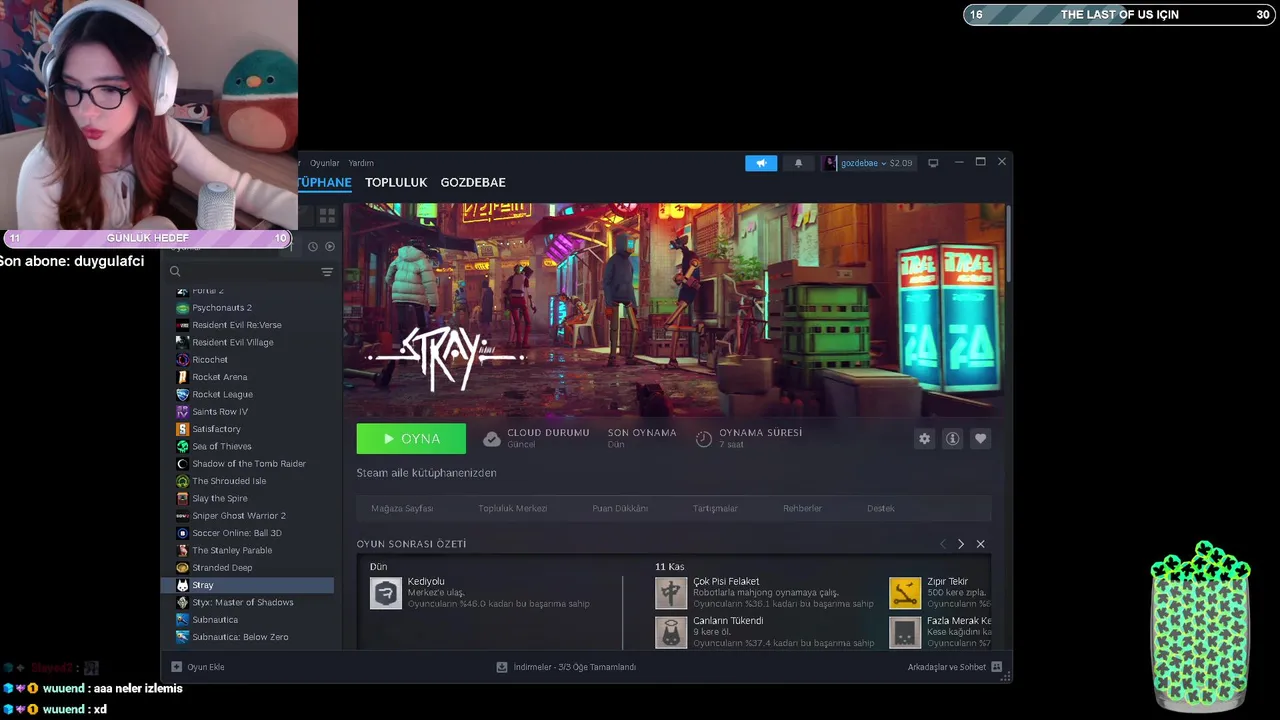Open the Puan Dükkânı link

[620, 508]
